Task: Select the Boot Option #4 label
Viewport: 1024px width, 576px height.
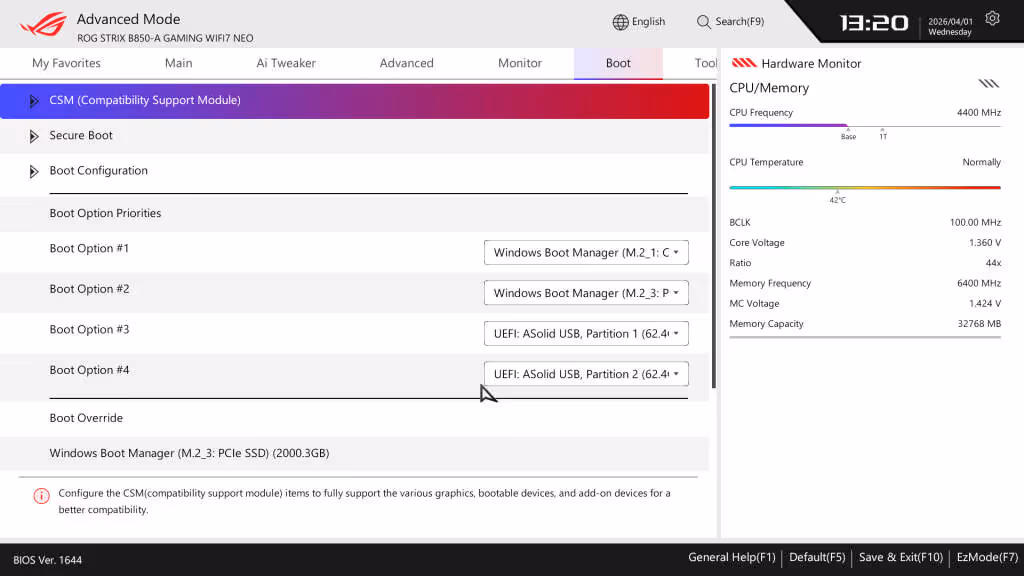Action: [89, 370]
